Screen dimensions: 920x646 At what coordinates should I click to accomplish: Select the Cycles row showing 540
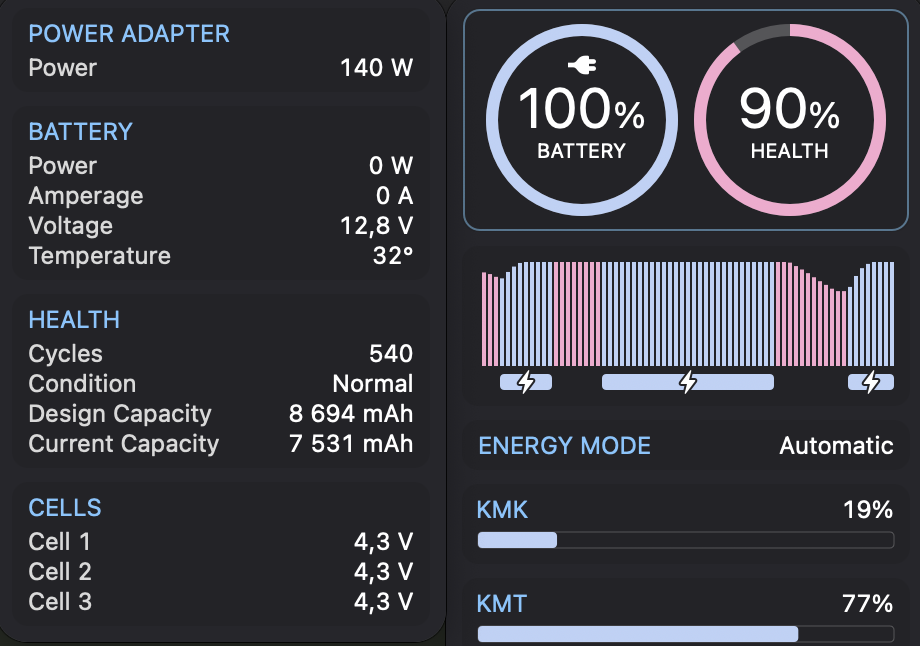pos(220,354)
